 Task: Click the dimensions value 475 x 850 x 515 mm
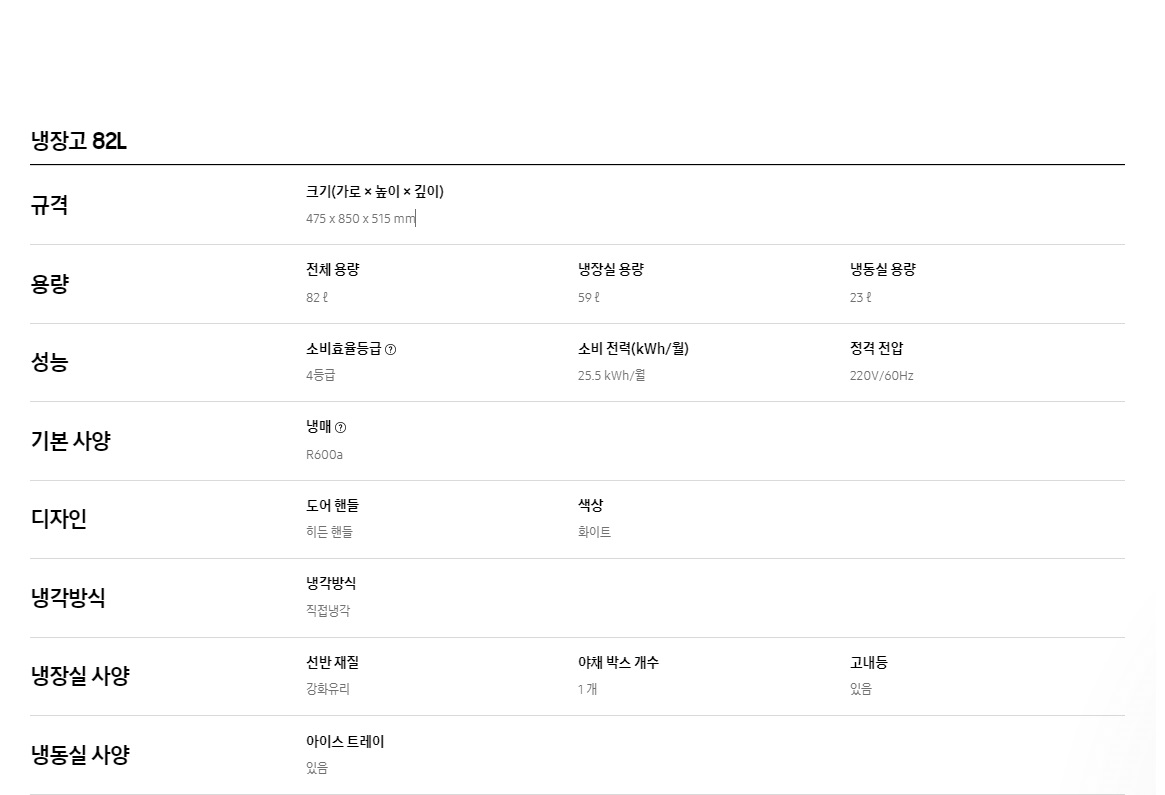coord(360,219)
